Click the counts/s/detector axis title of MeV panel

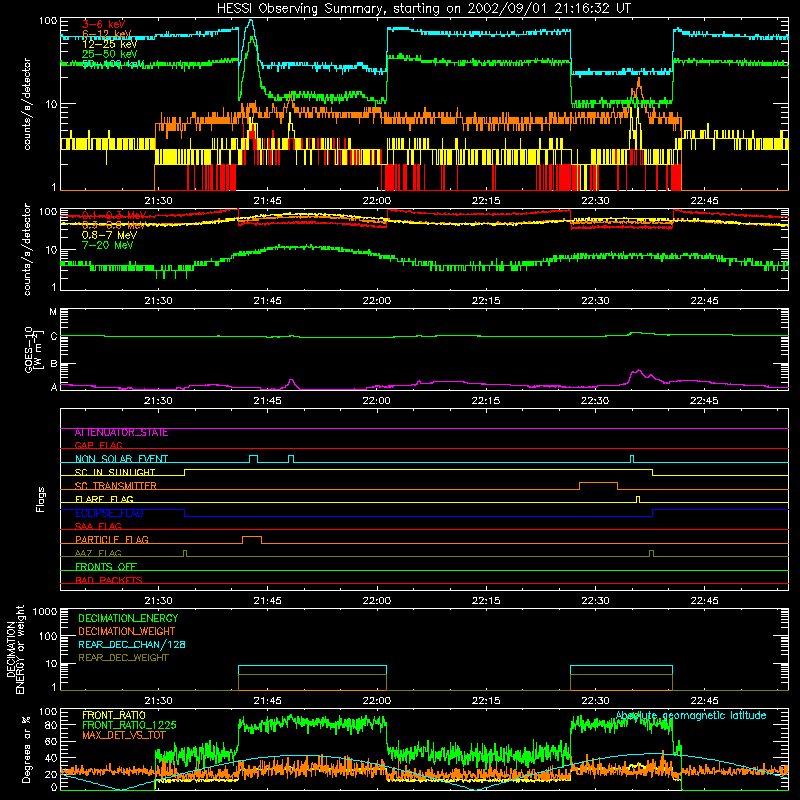27,249
